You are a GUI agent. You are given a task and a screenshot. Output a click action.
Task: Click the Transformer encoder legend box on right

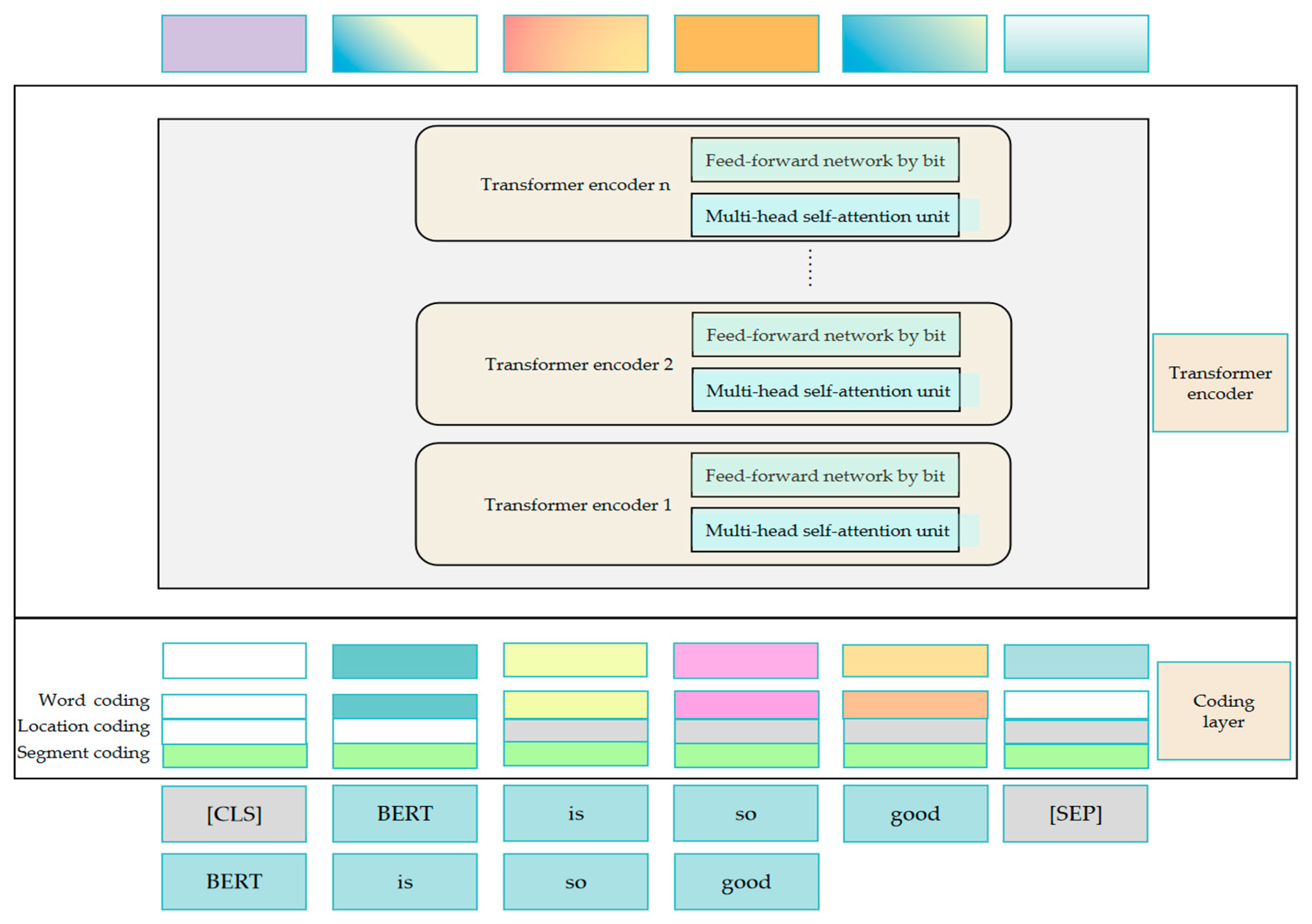point(1220,383)
